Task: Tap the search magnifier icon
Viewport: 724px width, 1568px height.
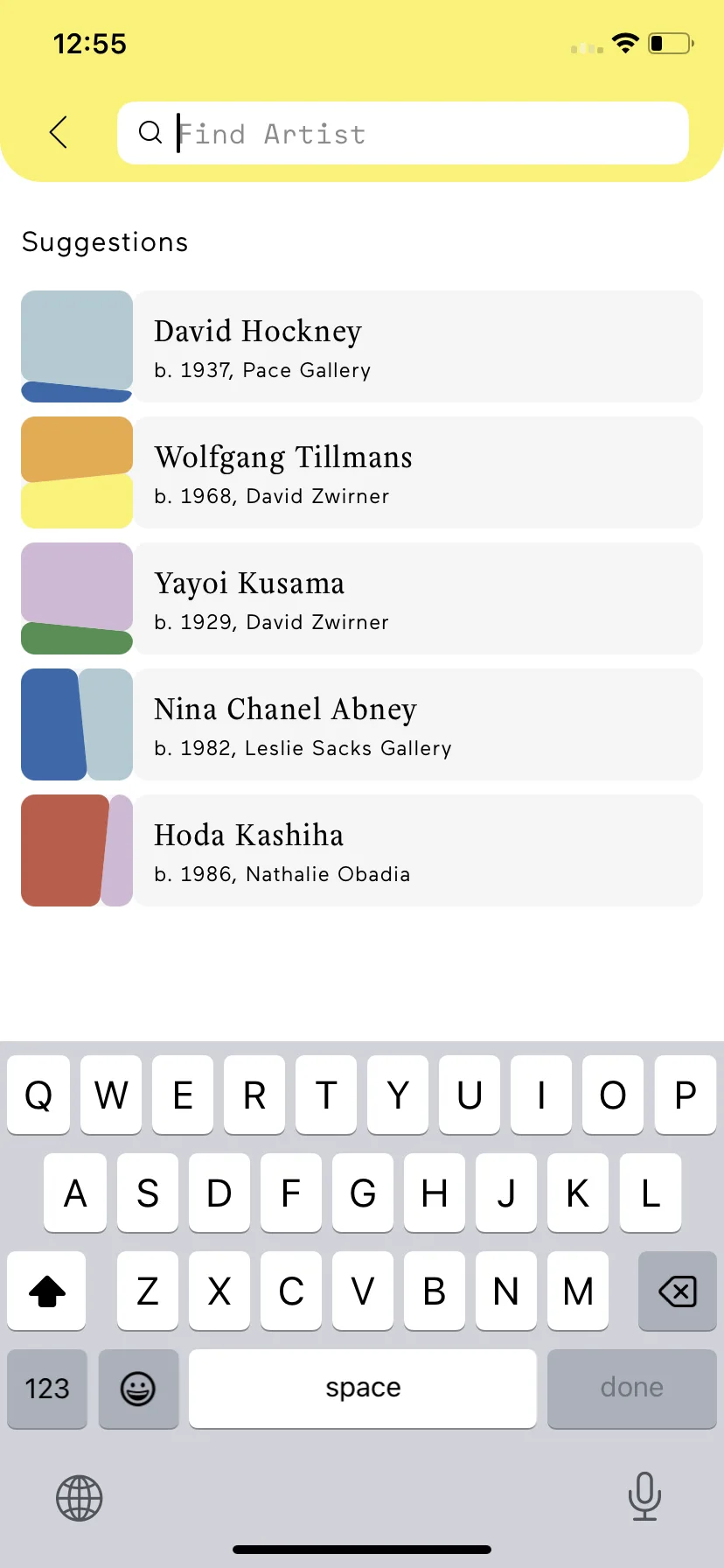Action: (150, 132)
